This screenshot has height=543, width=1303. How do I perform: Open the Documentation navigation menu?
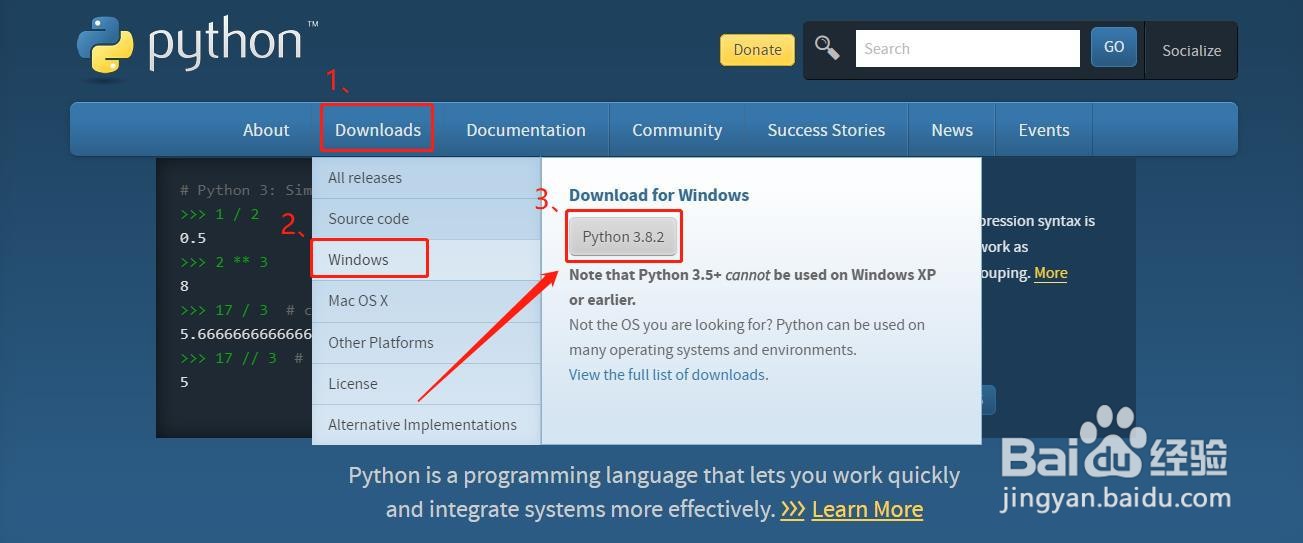pos(526,130)
